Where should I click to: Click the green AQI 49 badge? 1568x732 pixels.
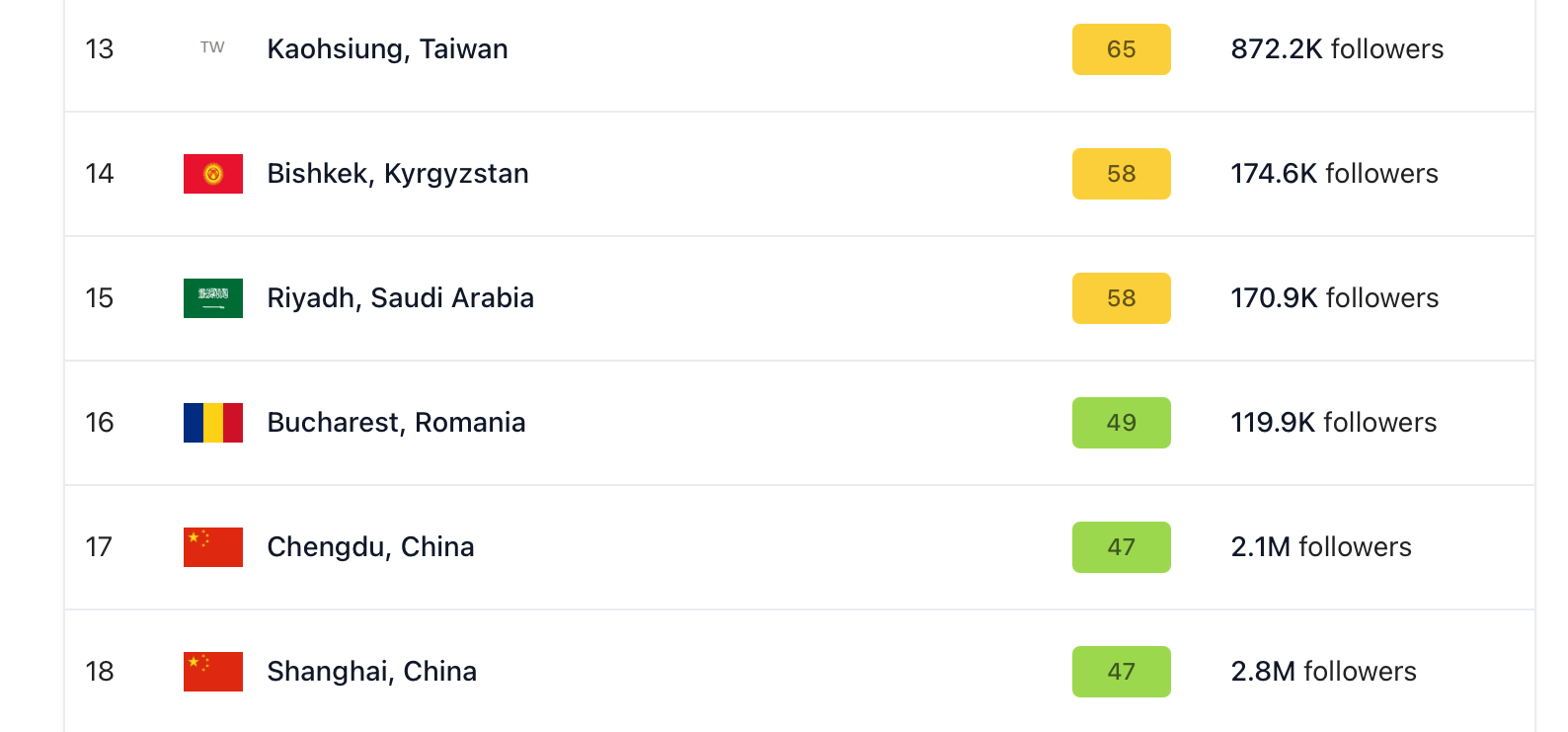click(x=1121, y=423)
